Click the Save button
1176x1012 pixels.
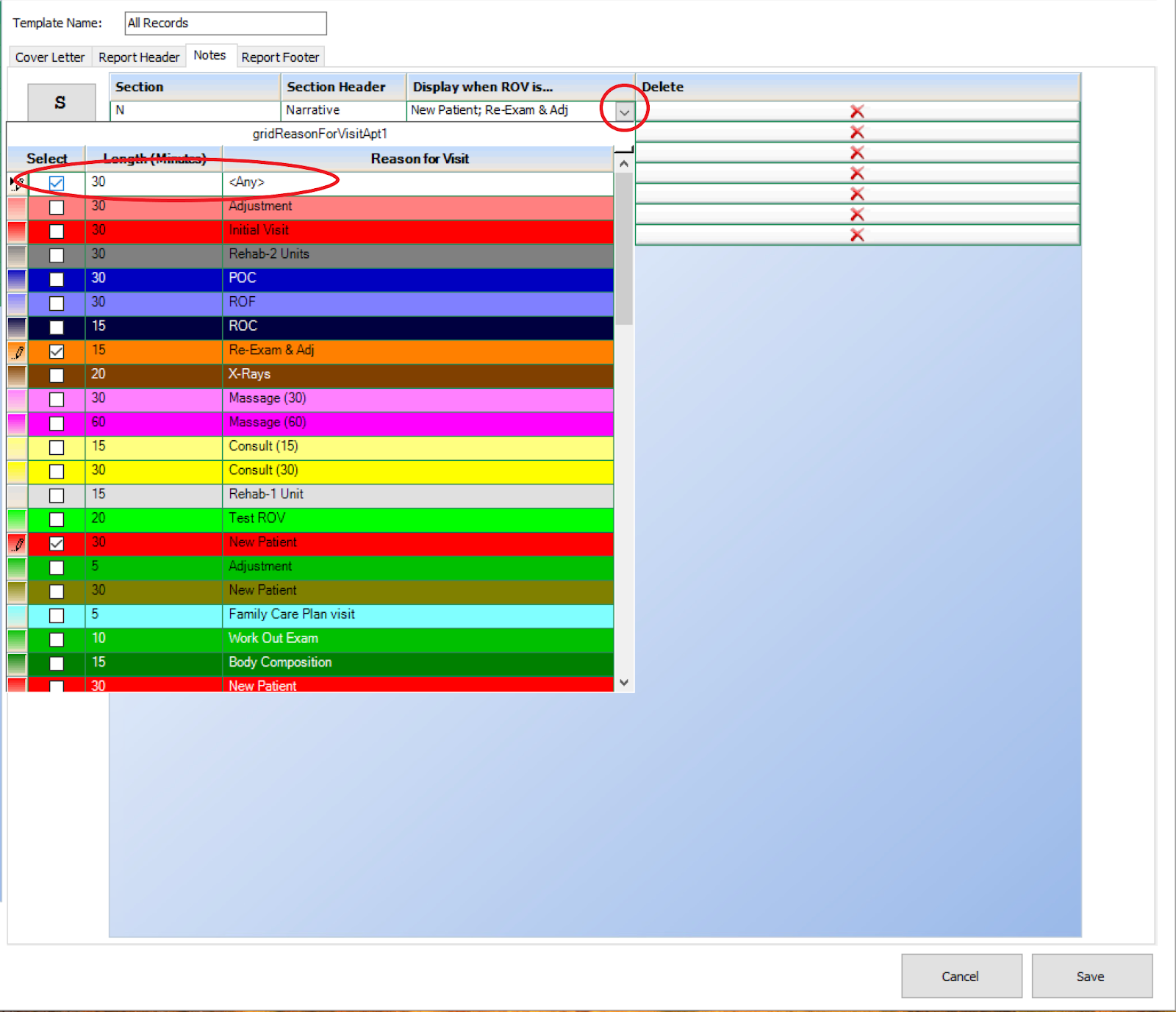tap(1091, 976)
